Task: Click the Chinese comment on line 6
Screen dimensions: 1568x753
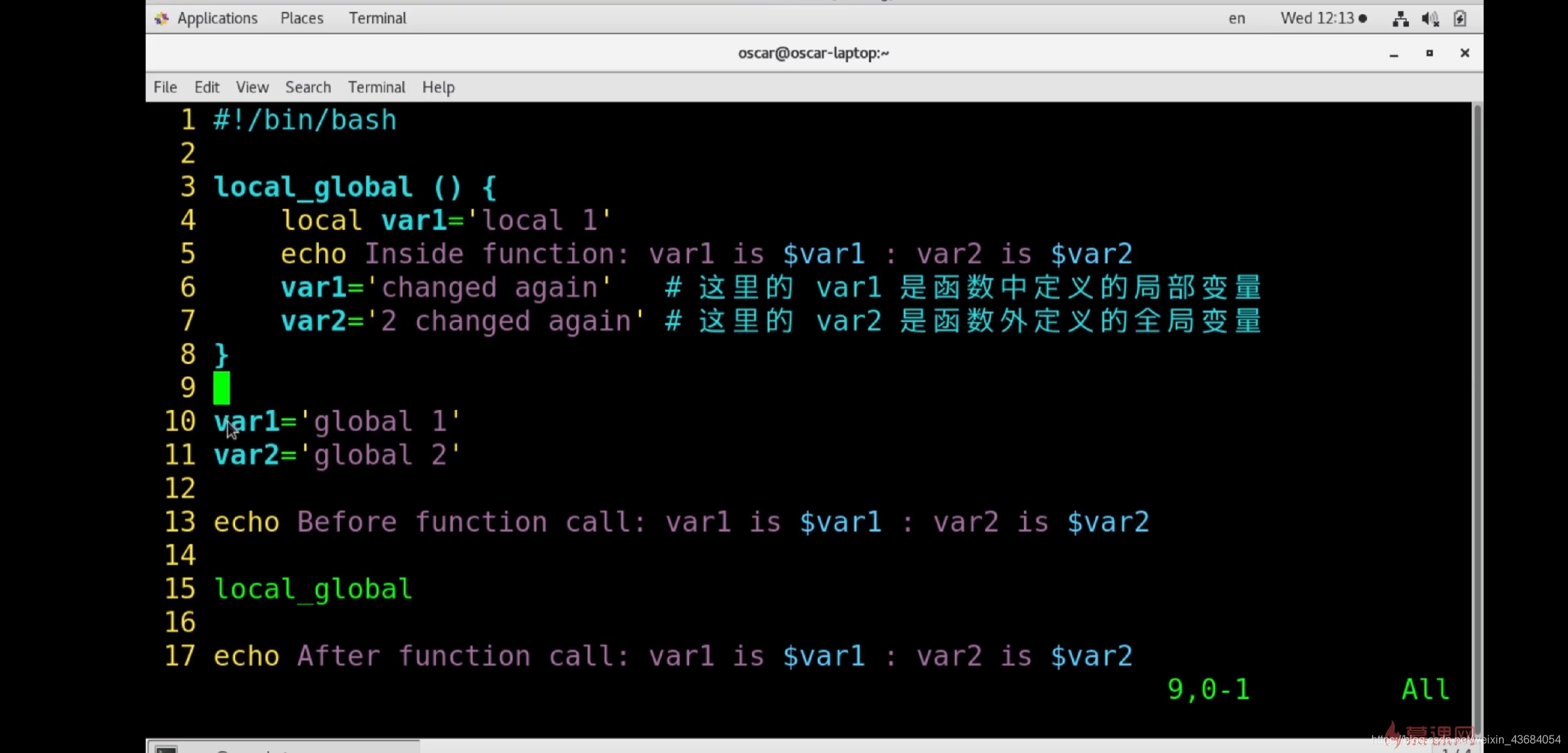Action: (x=963, y=287)
